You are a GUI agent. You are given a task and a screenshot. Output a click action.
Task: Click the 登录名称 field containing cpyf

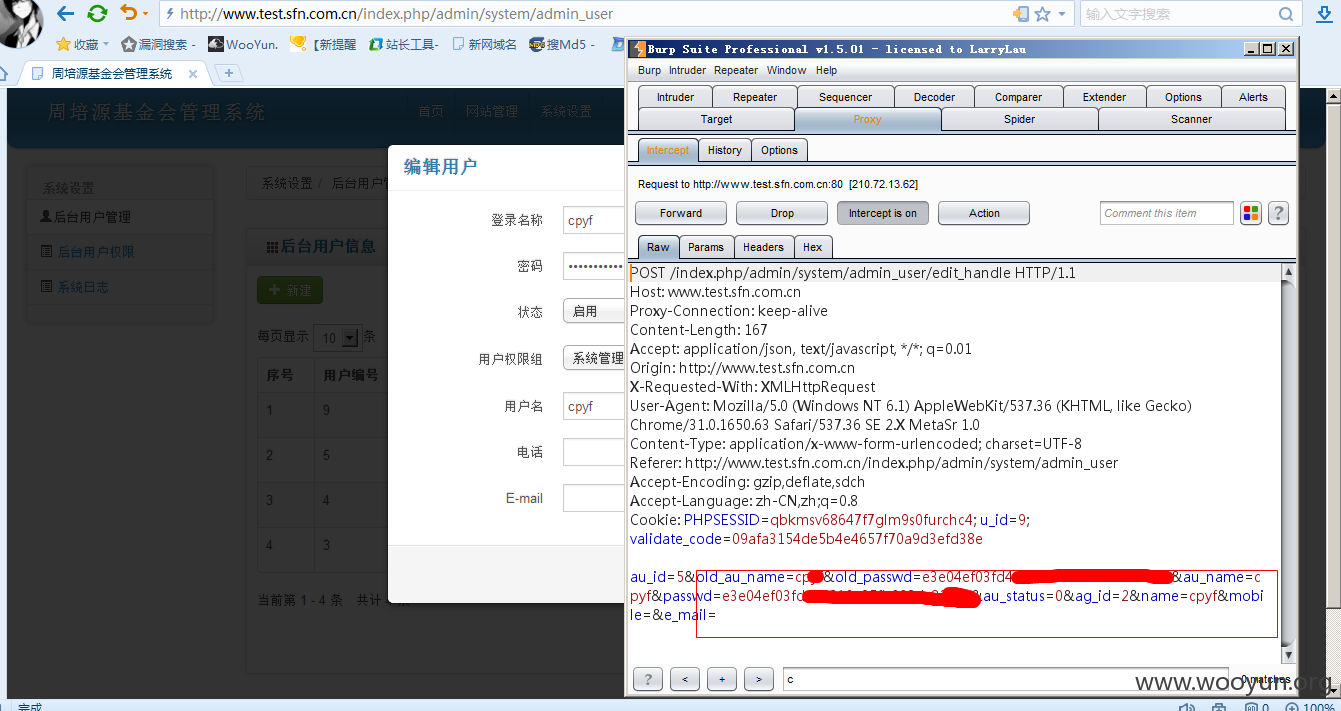pos(594,221)
